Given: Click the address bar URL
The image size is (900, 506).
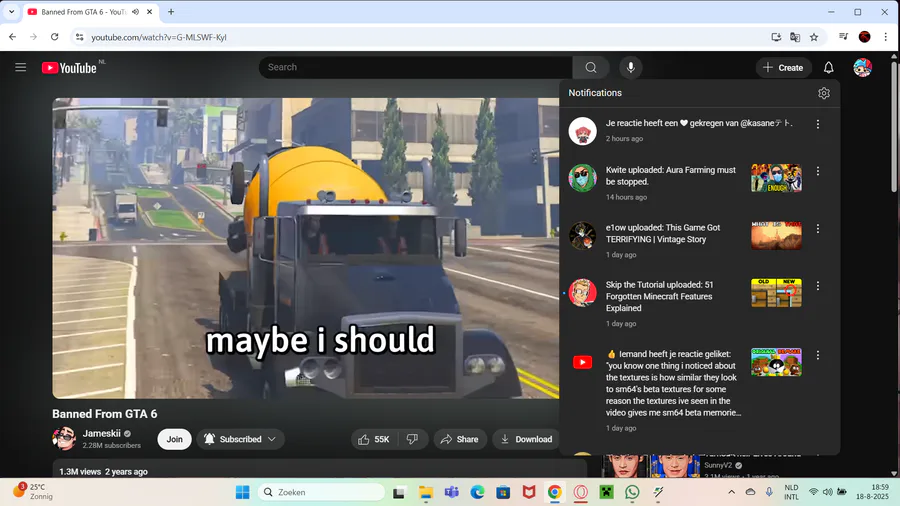Looking at the screenshot, I should click(x=159, y=37).
